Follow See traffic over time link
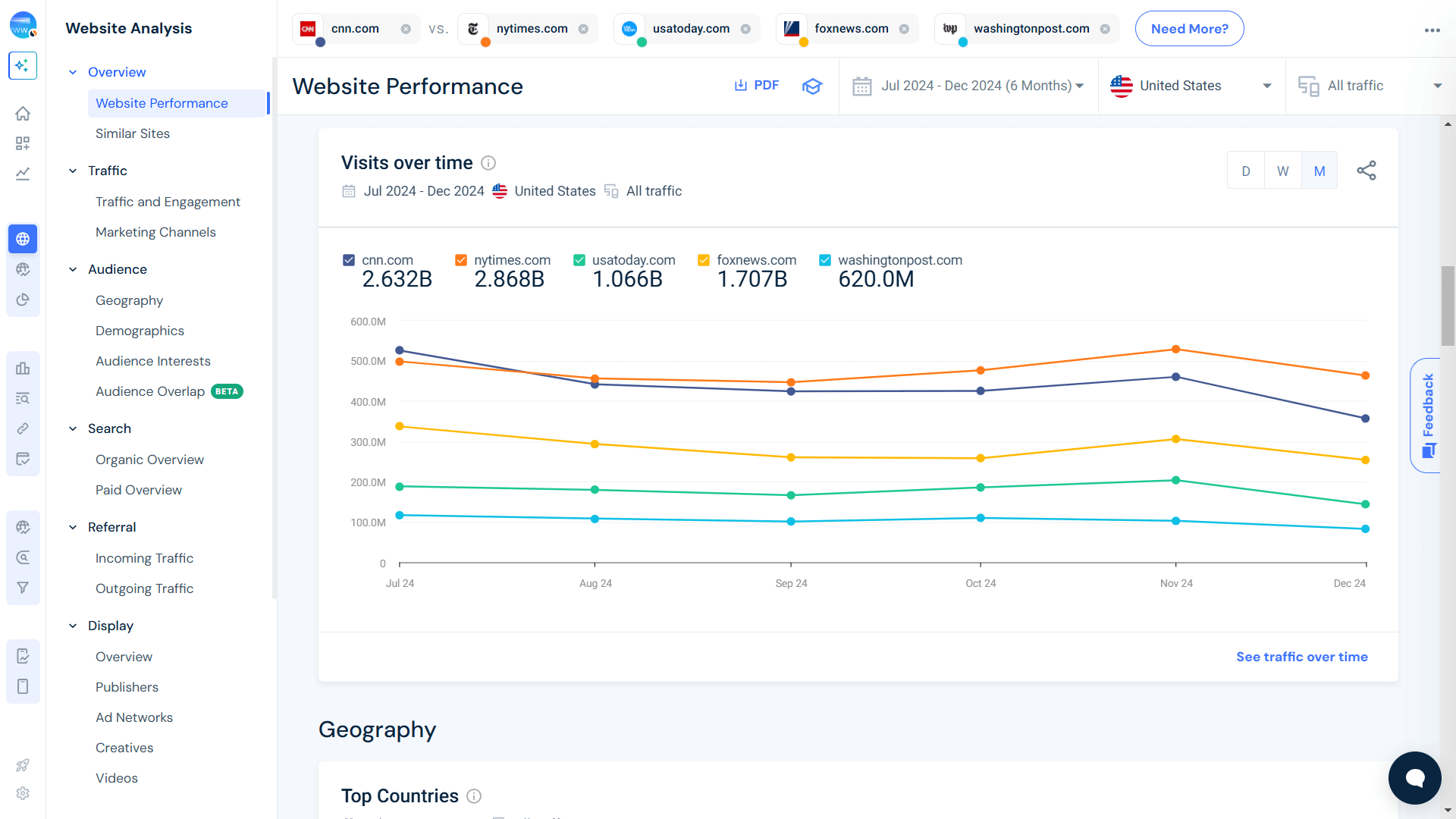 pos(1302,657)
